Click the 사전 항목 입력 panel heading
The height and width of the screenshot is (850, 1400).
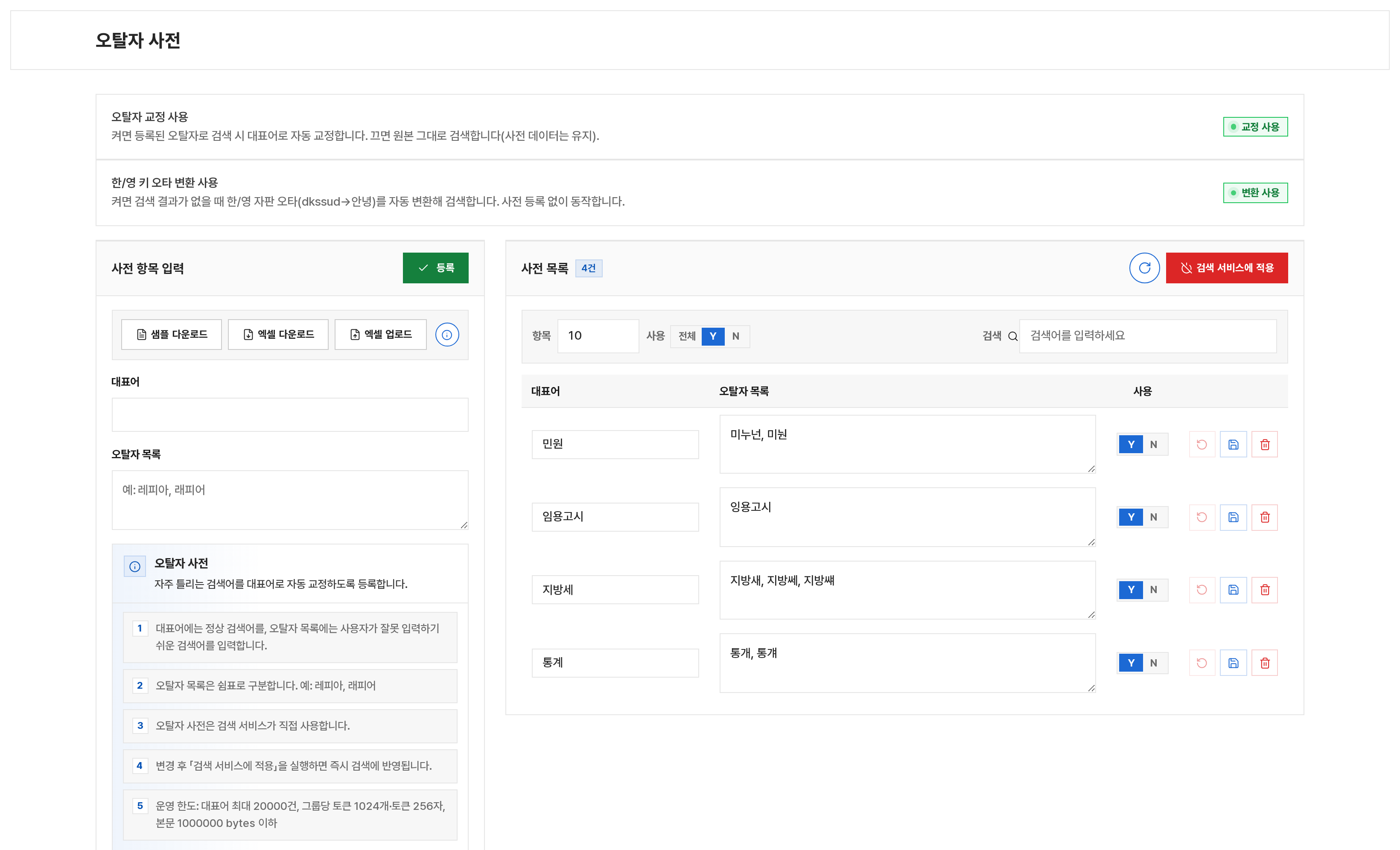click(x=147, y=268)
